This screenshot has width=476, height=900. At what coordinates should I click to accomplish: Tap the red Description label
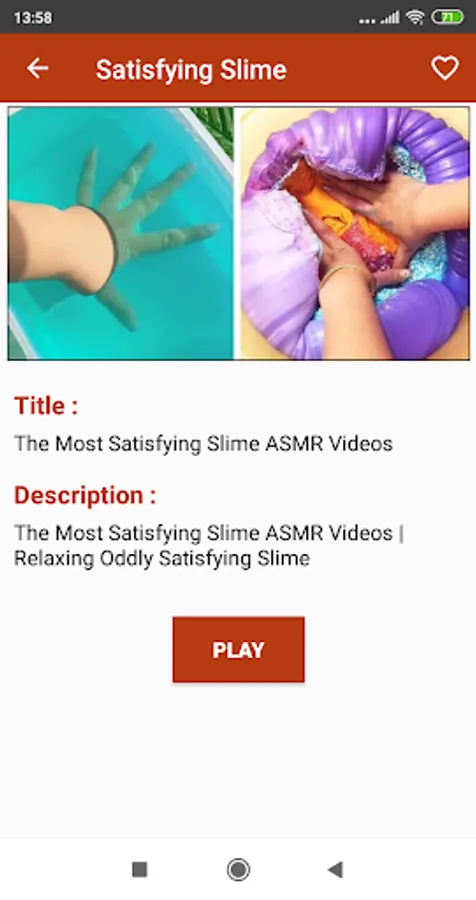[85, 495]
